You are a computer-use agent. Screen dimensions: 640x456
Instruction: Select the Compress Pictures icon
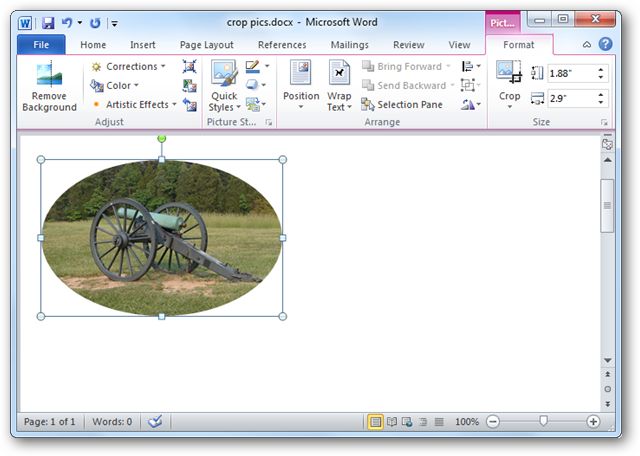(x=189, y=66)
